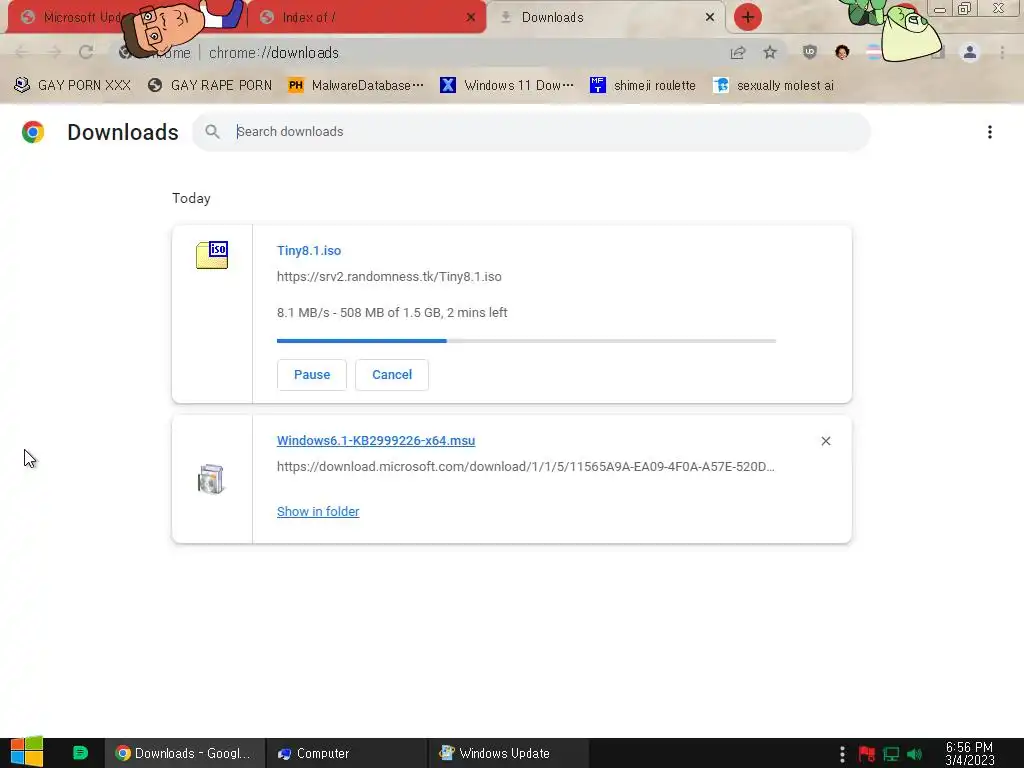
Task: Remove the KB2999226 download from list
Action: (x=825, y=441)
